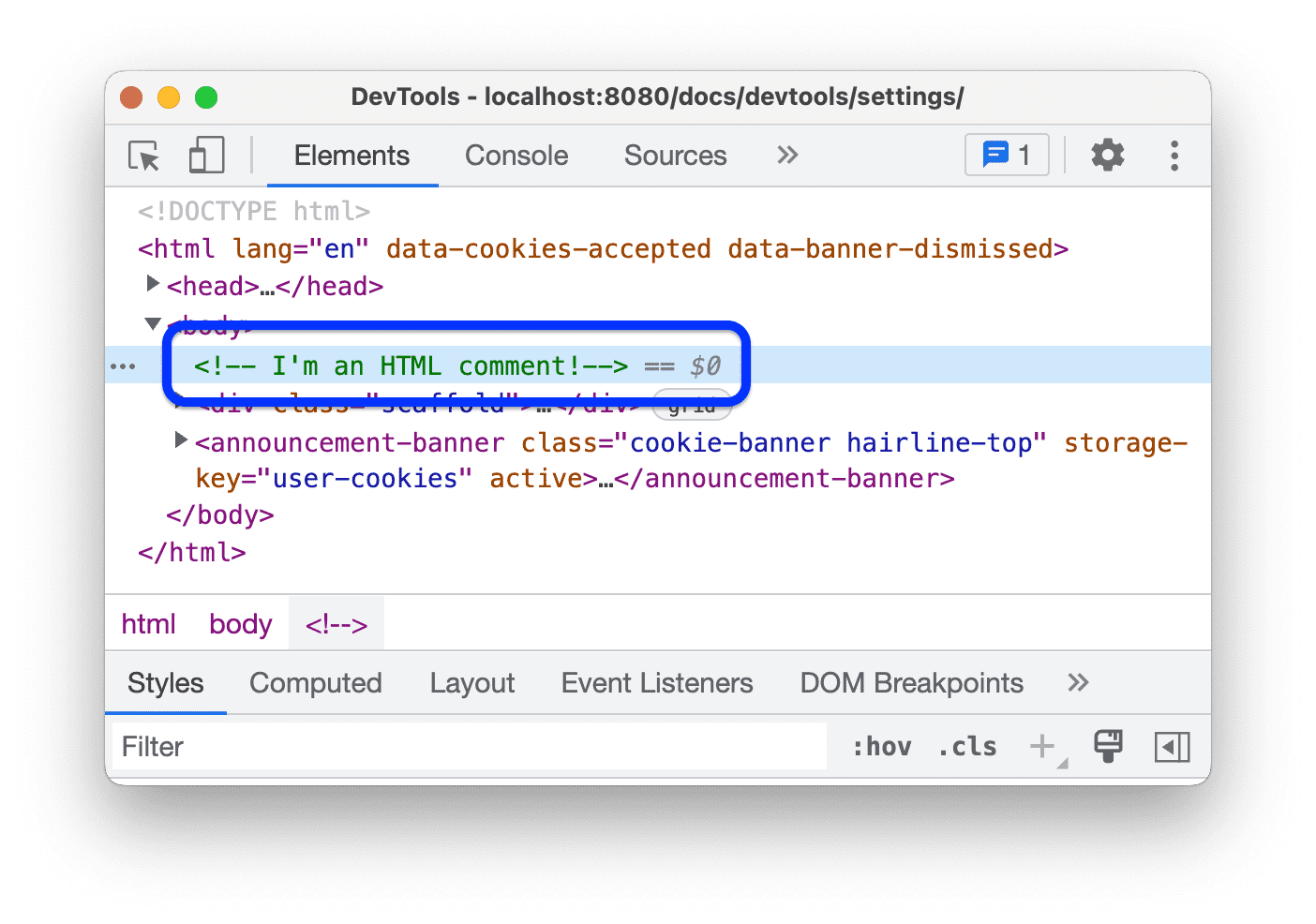The height and width of the screenshot is (924, 1316).
Task: Expand the head element in DOM tree
Action: tap(153, 284)
